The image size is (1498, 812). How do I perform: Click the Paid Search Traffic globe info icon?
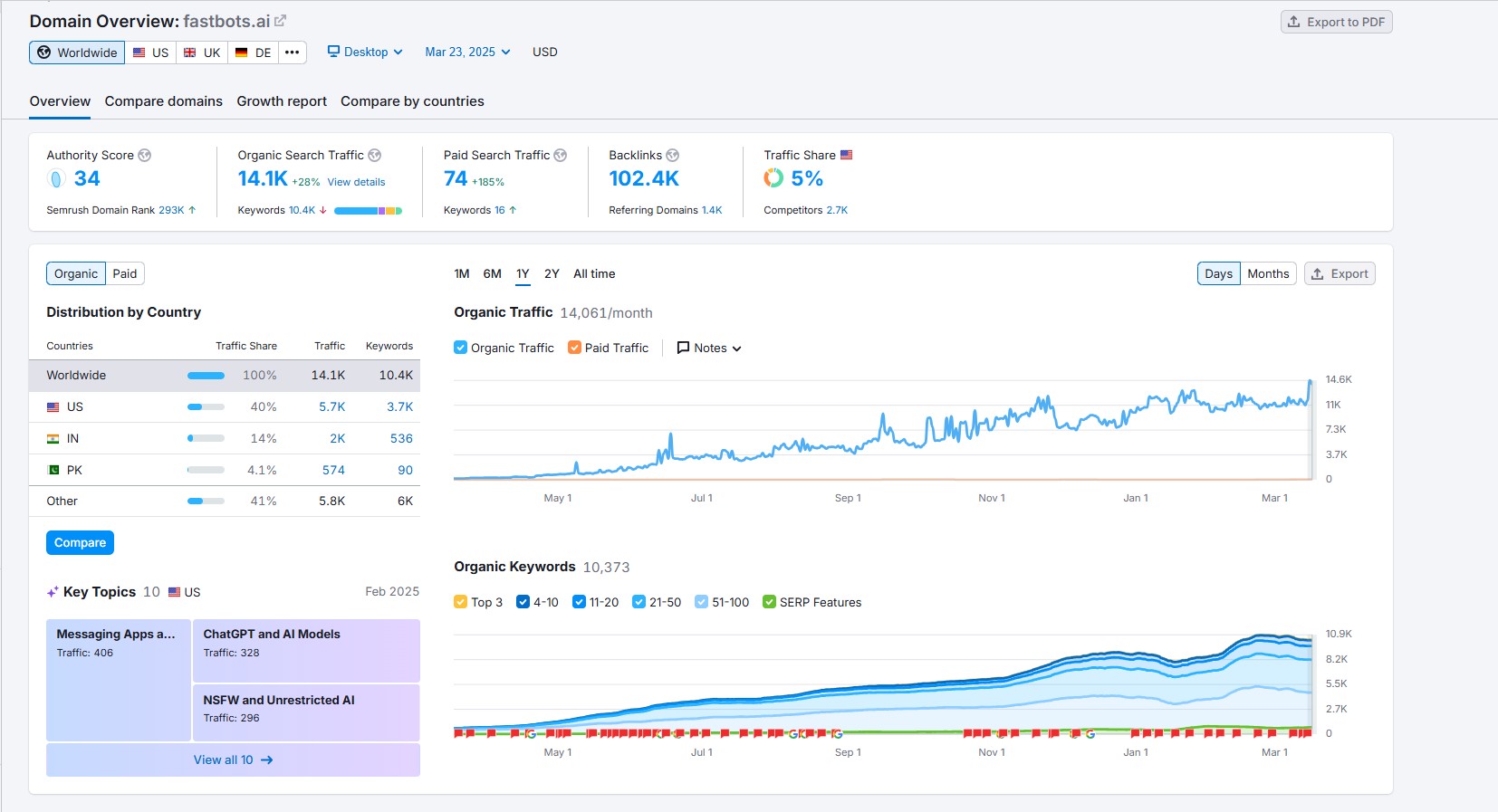tap(561, 156)
